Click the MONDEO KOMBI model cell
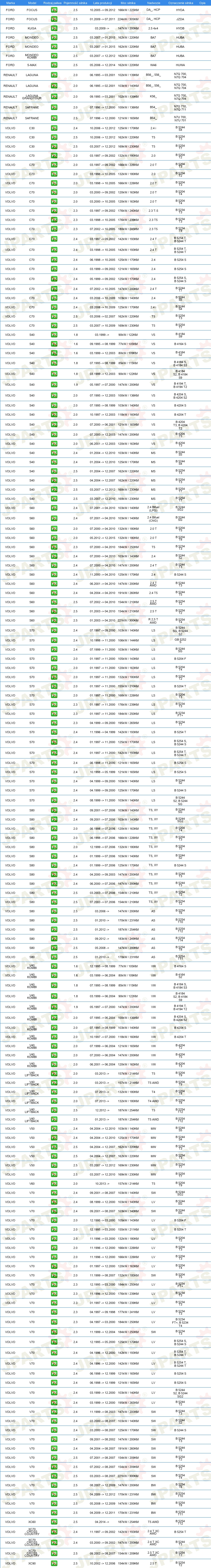This screenshot has width=211, height=1568. 32,56
